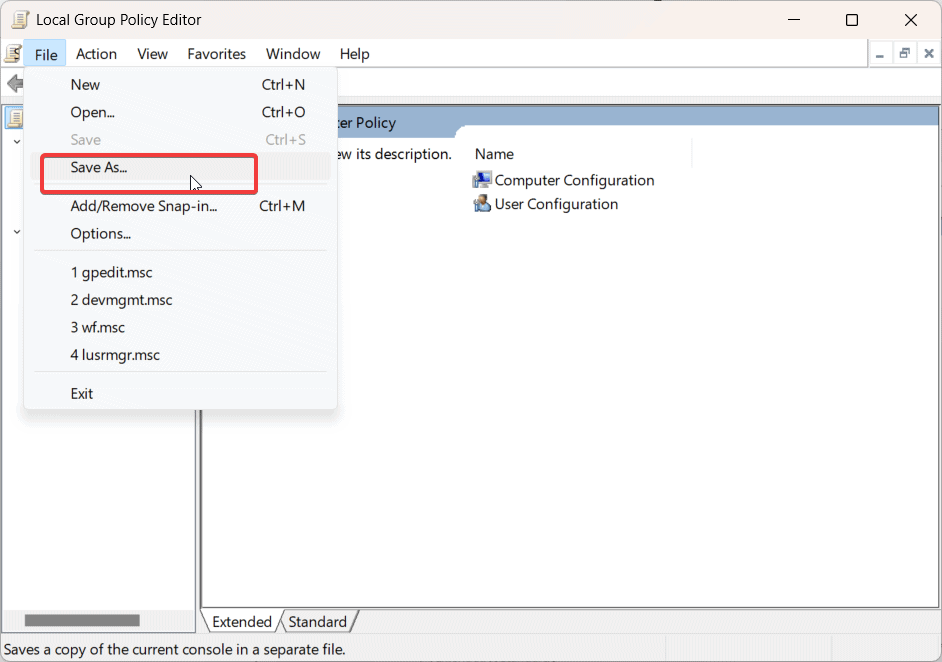Click the User Configuration icon
The height and width of the screenshot is (662, 942).
click(482, 204)
